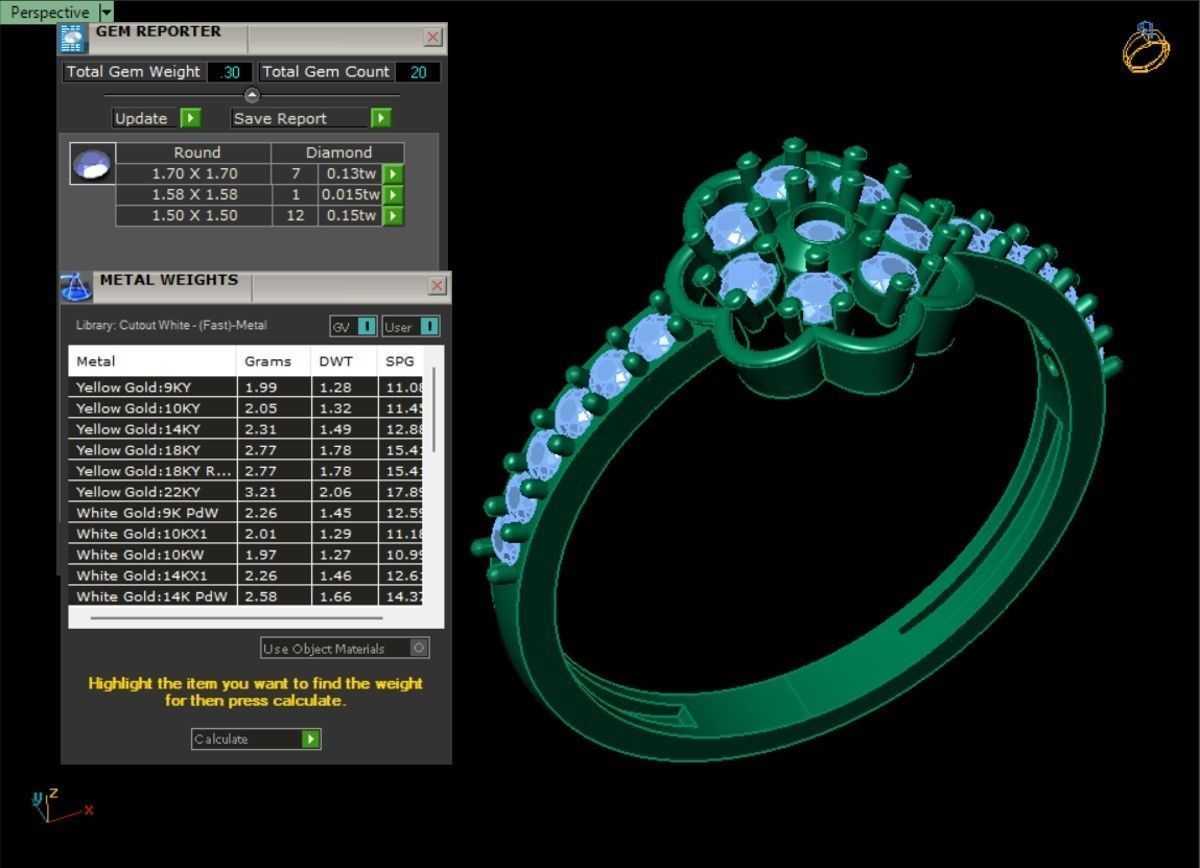1200x868 pixels.
Task: Select the Yellow Gold:18KY R... row
Action: point(247,471)
